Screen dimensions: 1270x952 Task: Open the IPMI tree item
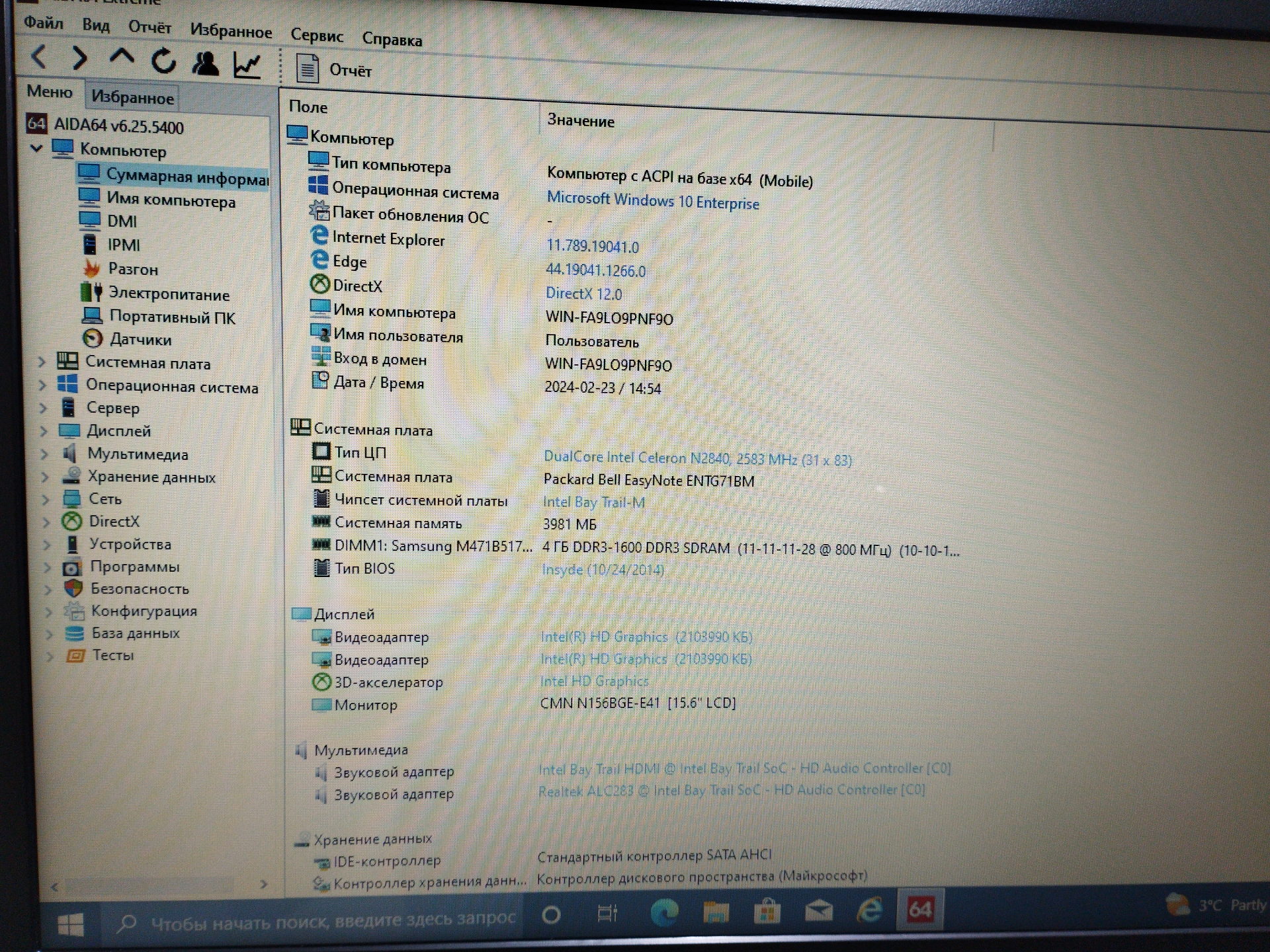point(110,245)
